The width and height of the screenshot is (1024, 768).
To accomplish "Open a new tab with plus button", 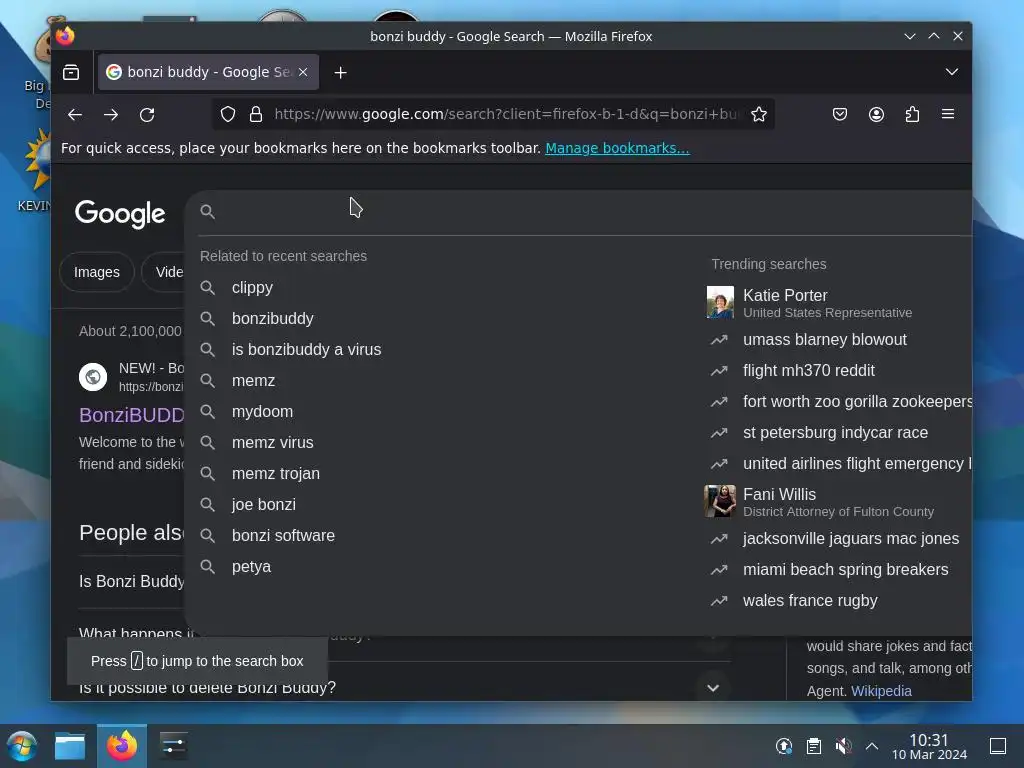I will 340,72.
